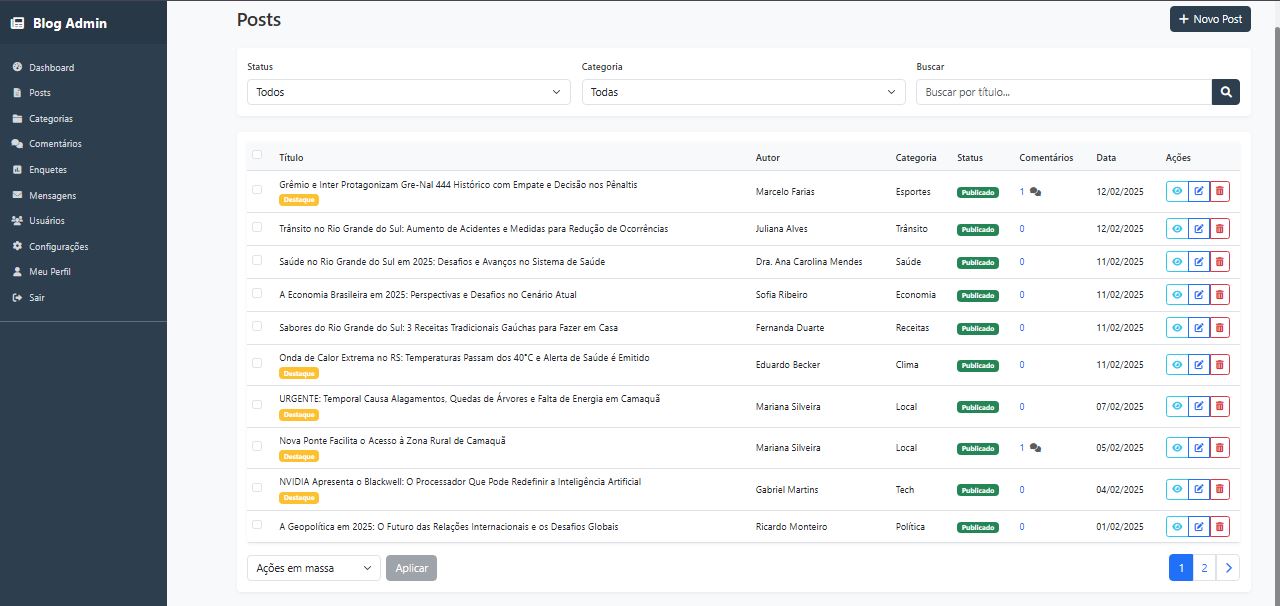Image resolution: width=1280 pixels, height=606 pixels.
Task: Open Dashboard in the sidebar
Action: click(51, 68)
